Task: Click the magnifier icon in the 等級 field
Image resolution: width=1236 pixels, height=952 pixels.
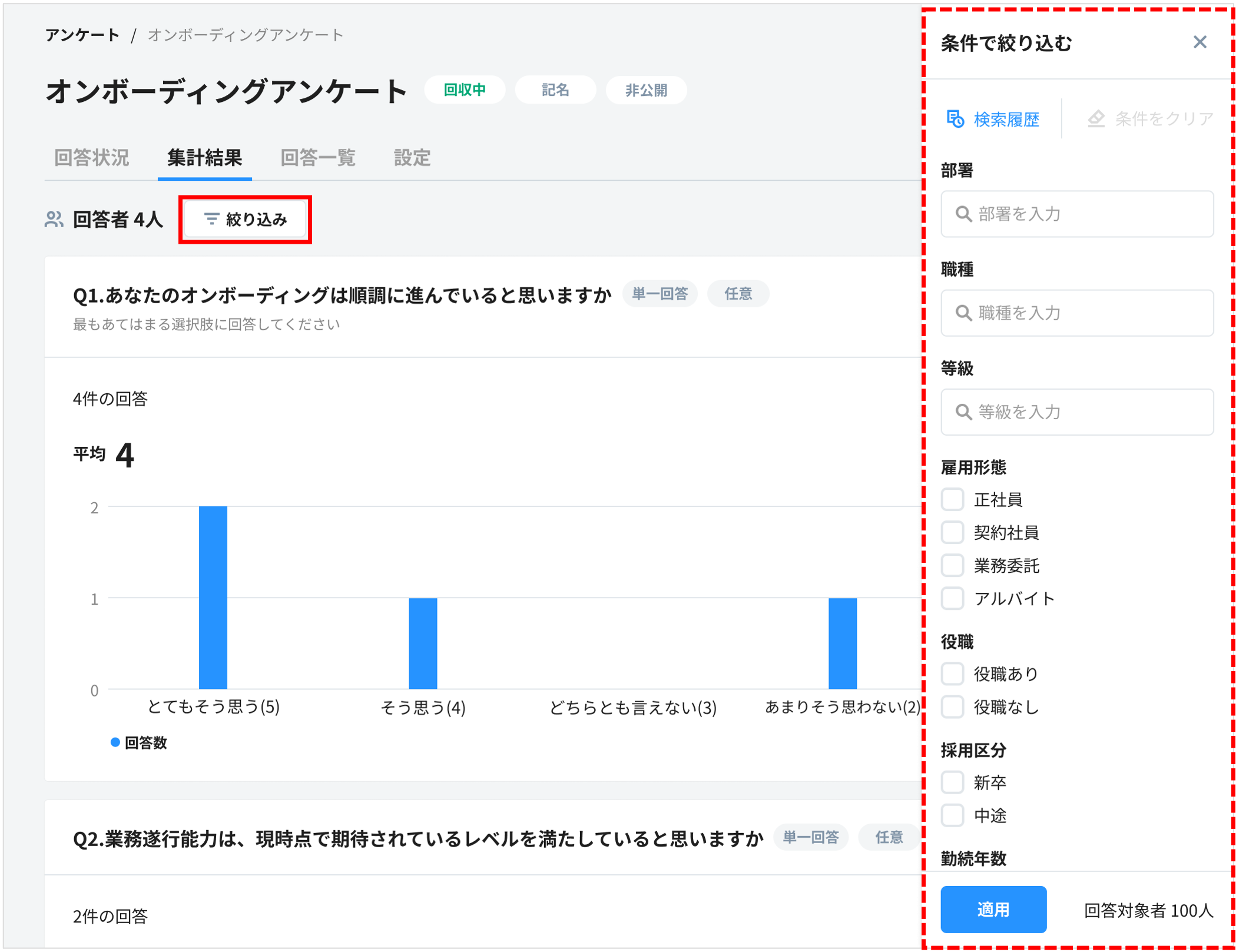Action: click(x=964, y=412)
